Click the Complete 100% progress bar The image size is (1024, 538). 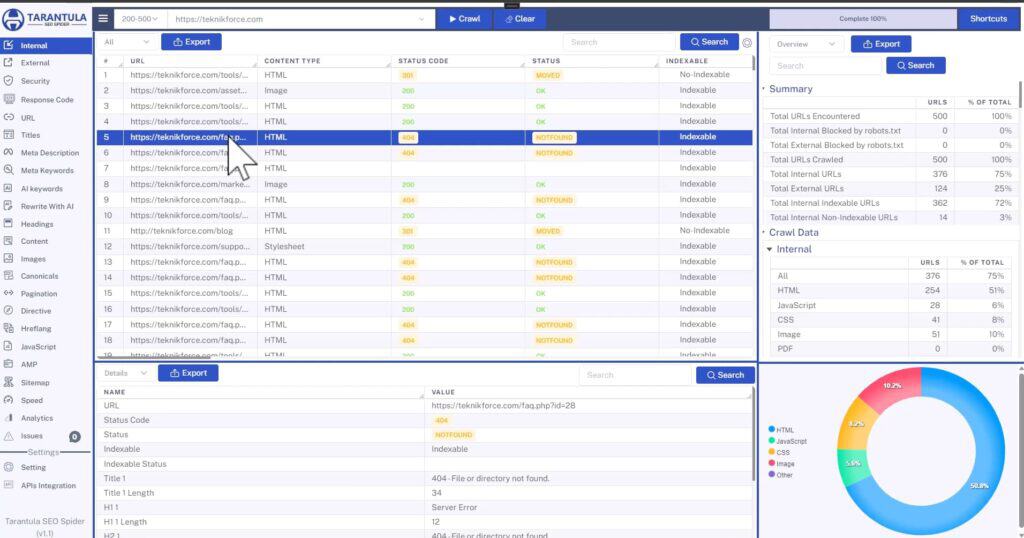(x=863, y=19)
